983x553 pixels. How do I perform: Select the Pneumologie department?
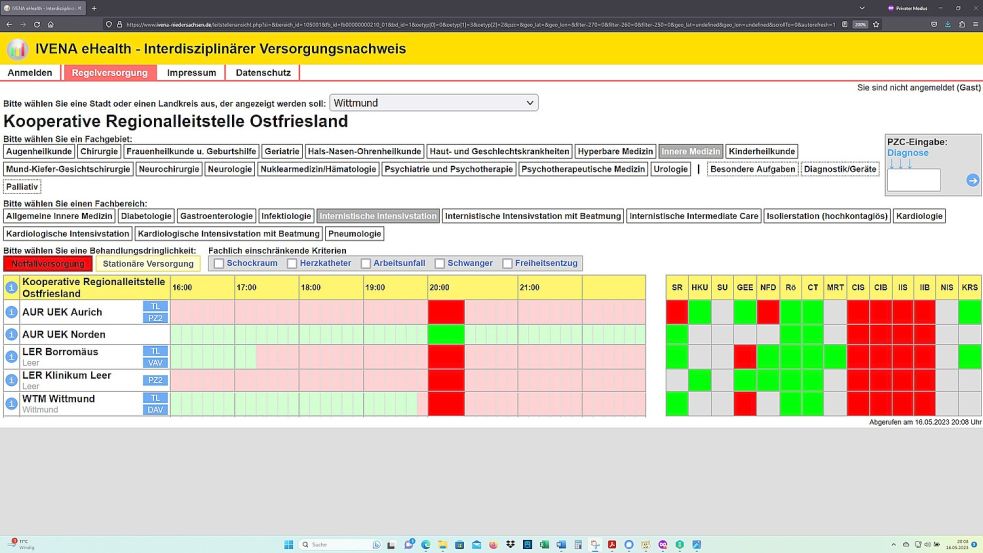355,233
